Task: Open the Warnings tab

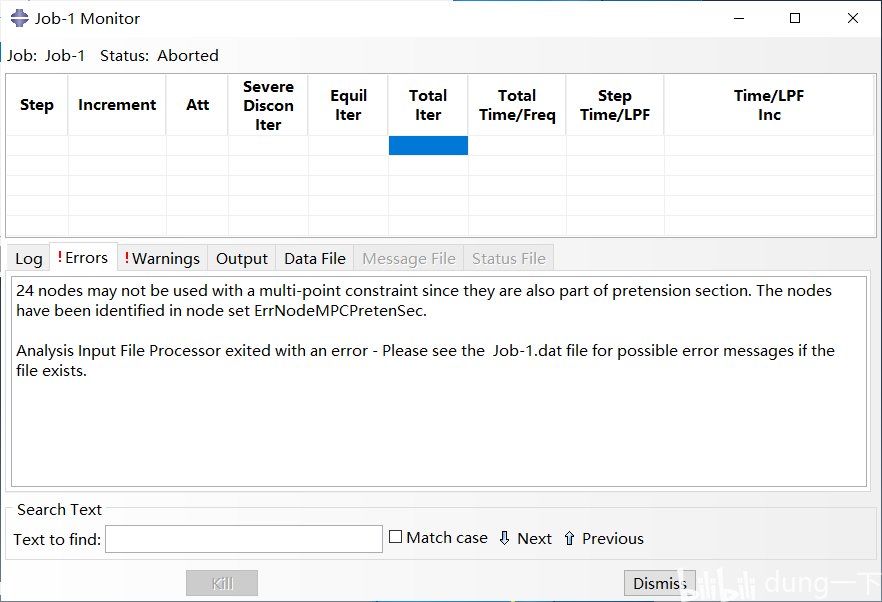Action: [162, 259]
